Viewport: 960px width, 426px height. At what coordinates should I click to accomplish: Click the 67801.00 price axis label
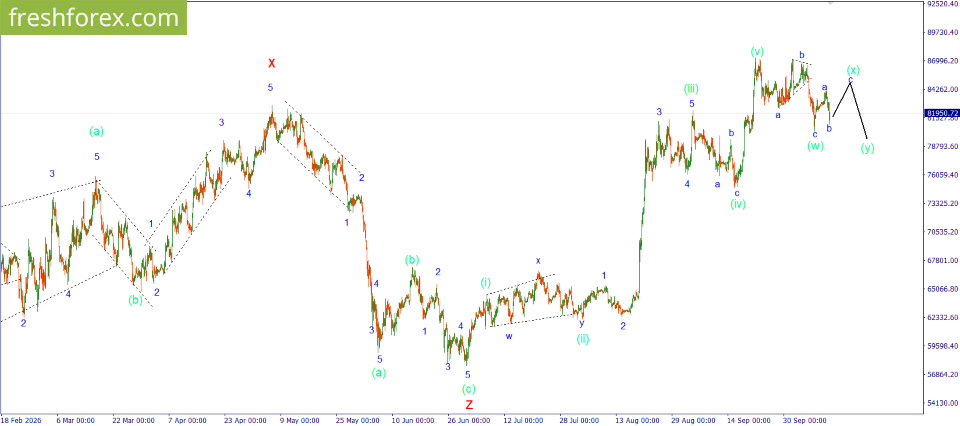[942, 261]
